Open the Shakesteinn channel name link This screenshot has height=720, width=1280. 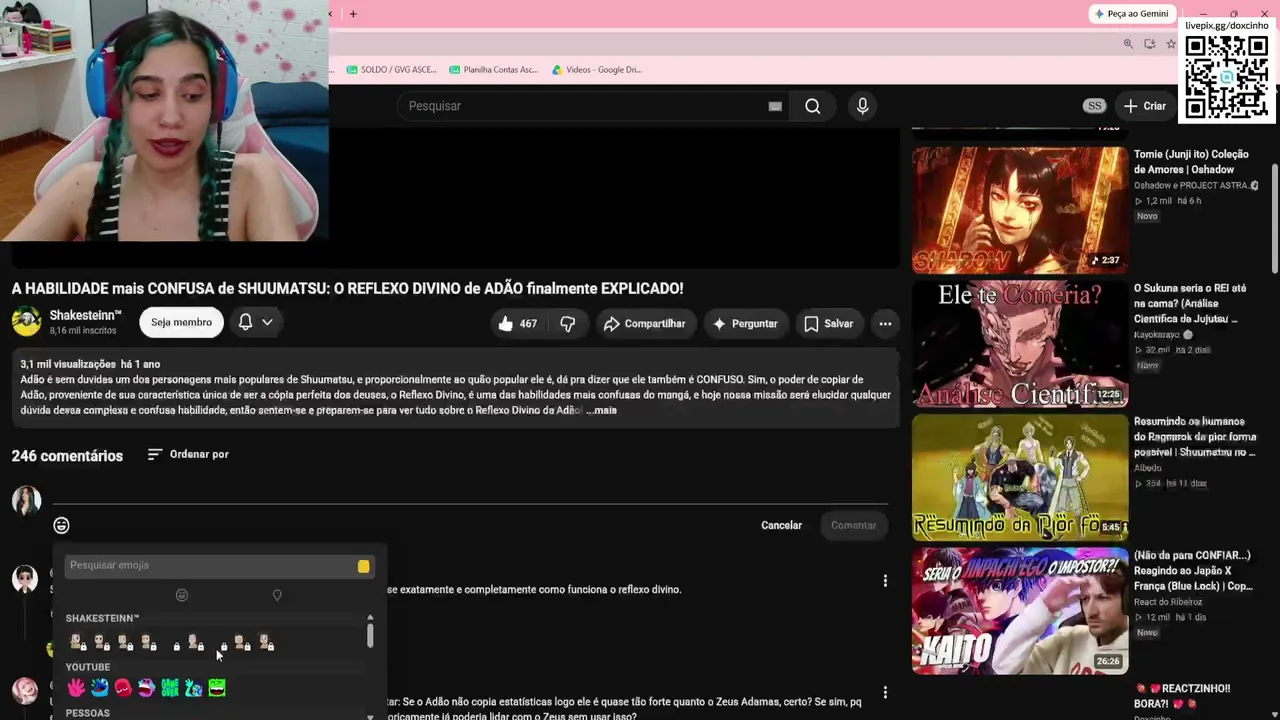tap(85, 315)
